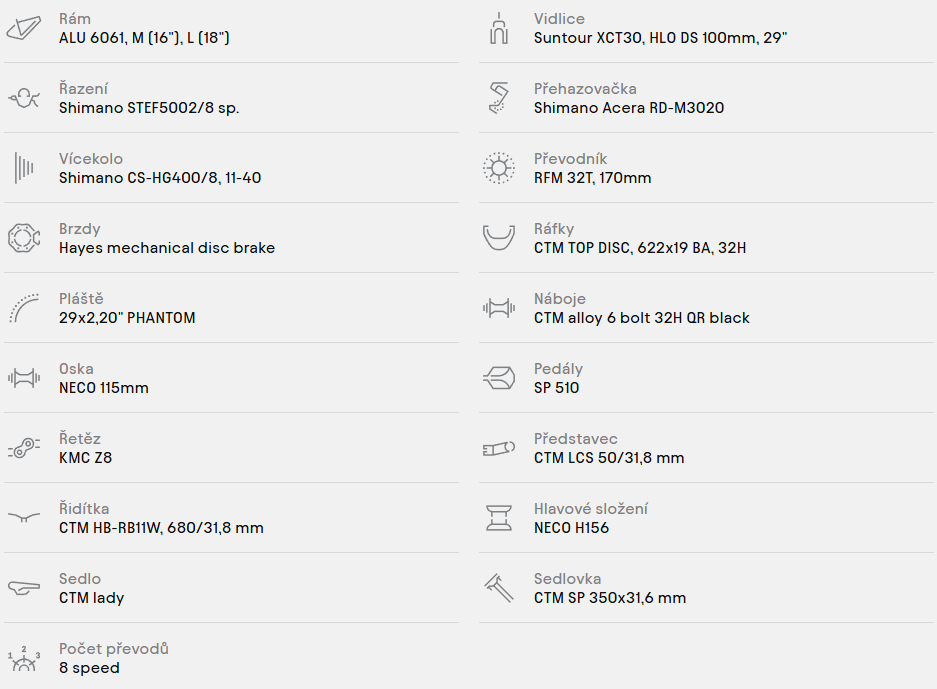Select the chainring icon next to Převodník

pos(499,168)
